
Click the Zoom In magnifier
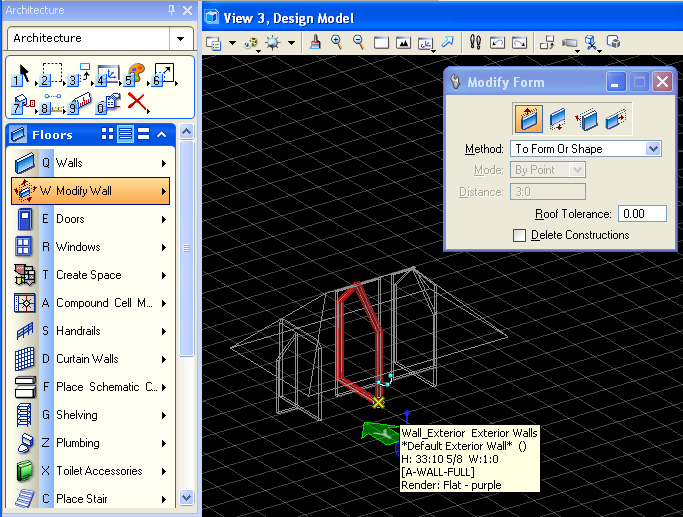click(336, 42)
